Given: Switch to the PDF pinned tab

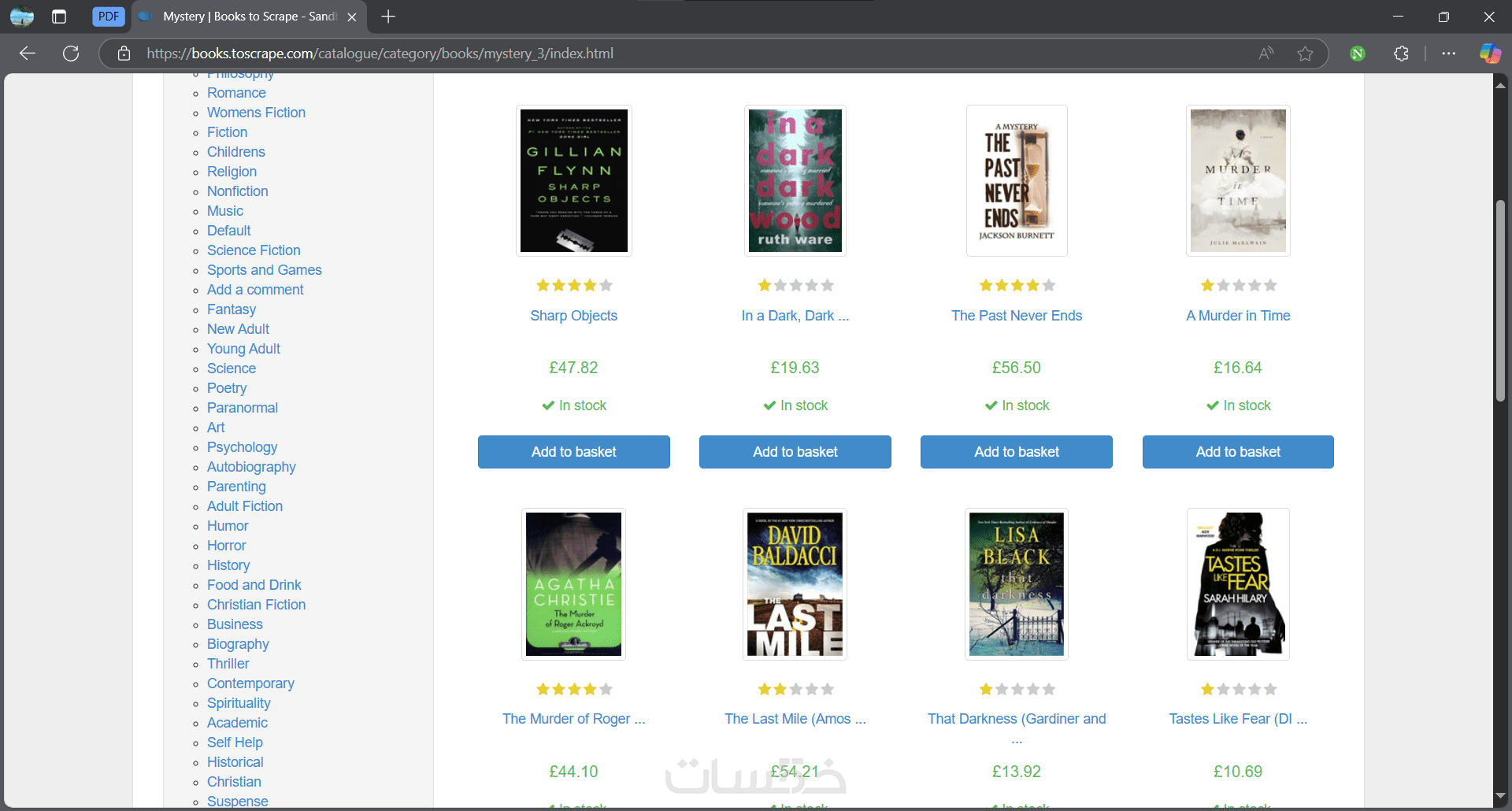Looking at the screenshot, I should coord(109,17).
